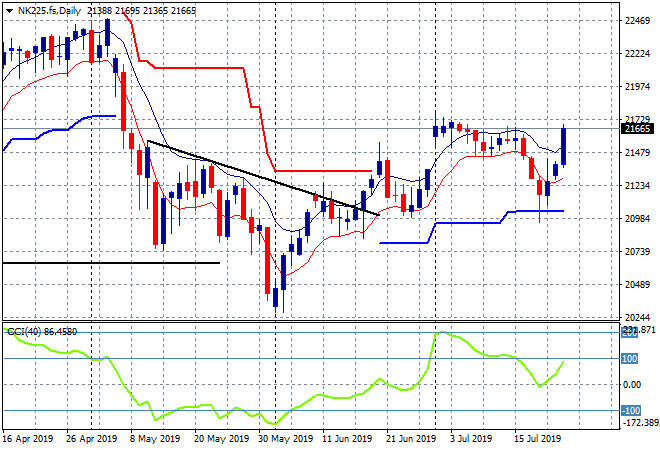Click price axis label 20739
Viewport: 660px width, 450px height.
(637, 251)
